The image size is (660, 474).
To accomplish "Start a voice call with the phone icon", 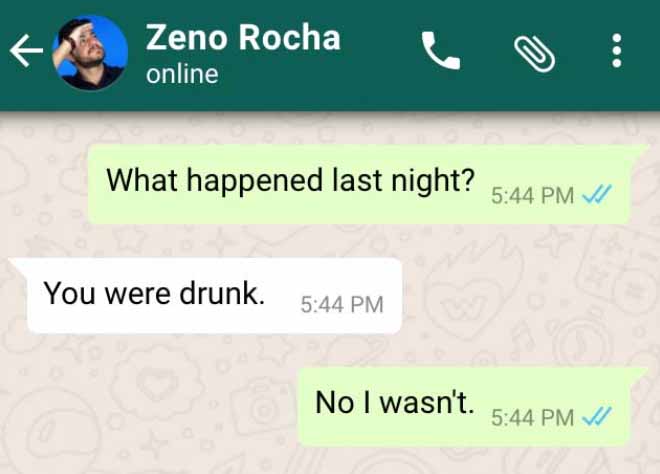I will point(441,50).
